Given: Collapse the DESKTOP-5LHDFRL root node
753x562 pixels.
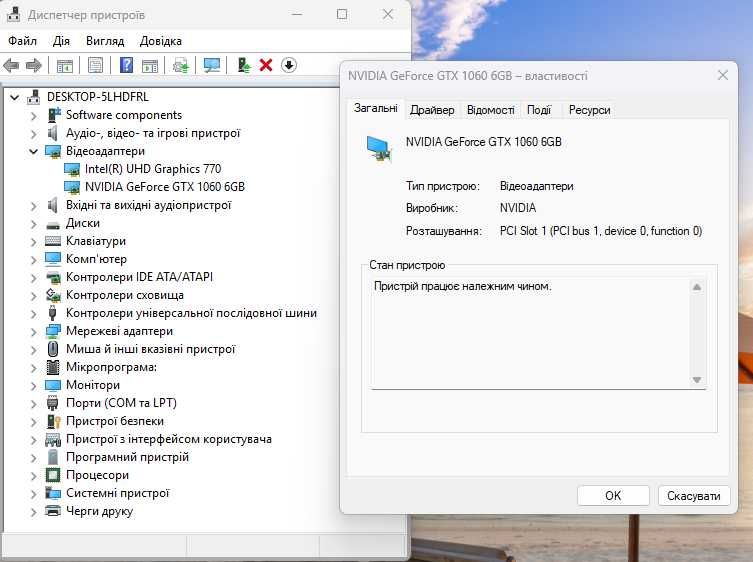Looking at the screenshot, I should tap(15, 98).
